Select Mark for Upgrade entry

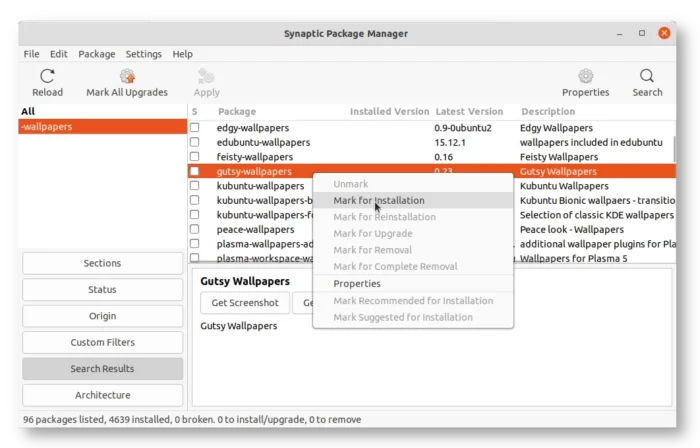pyautogui.click(x=413, y=233)
